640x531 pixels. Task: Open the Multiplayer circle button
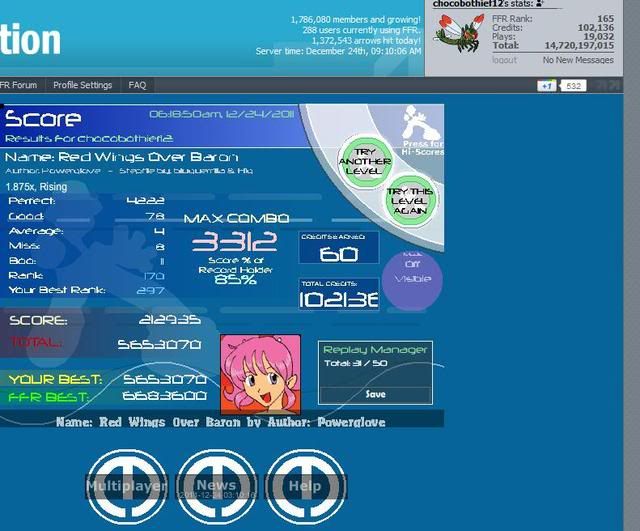pos(126,487)
